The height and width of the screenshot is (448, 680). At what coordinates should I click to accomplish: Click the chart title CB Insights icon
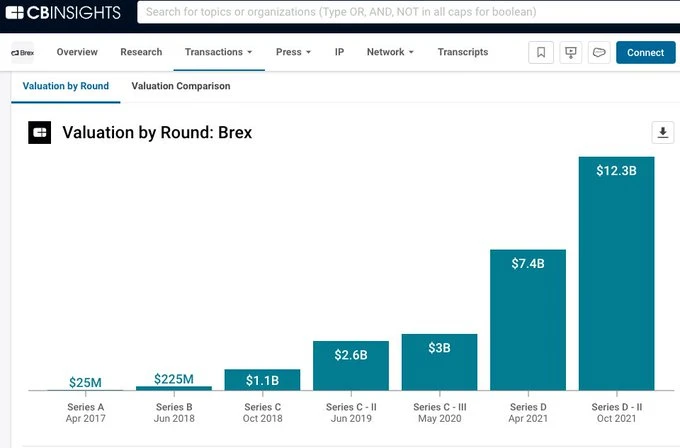pos(39,132)
